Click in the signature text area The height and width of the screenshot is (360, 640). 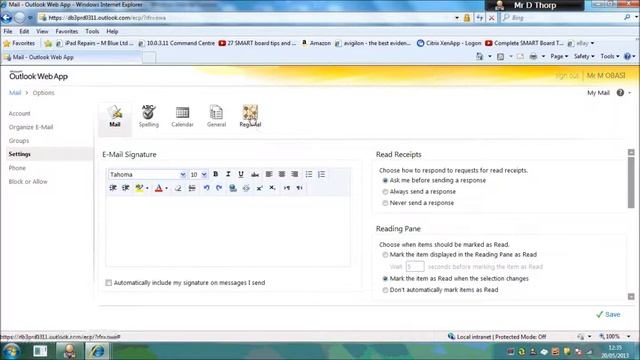pyautogui.click(x=228, y=231)
